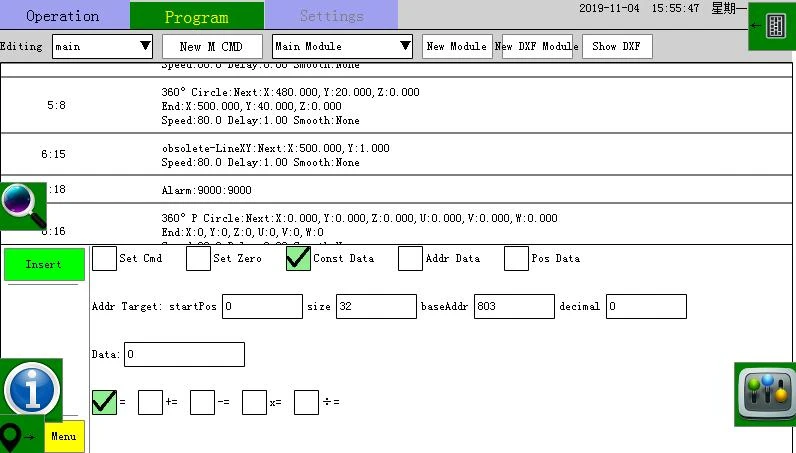
Task: Click the blue info icon
Action: tap(31, 390)
